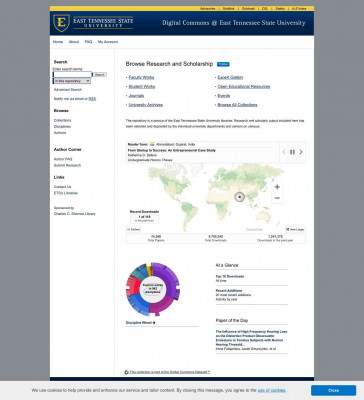The width and height of the screenshot is (364, 400).
Task: Click the Recent Downloads counter box
Action: pyautogui.click(x=144, y=219)
